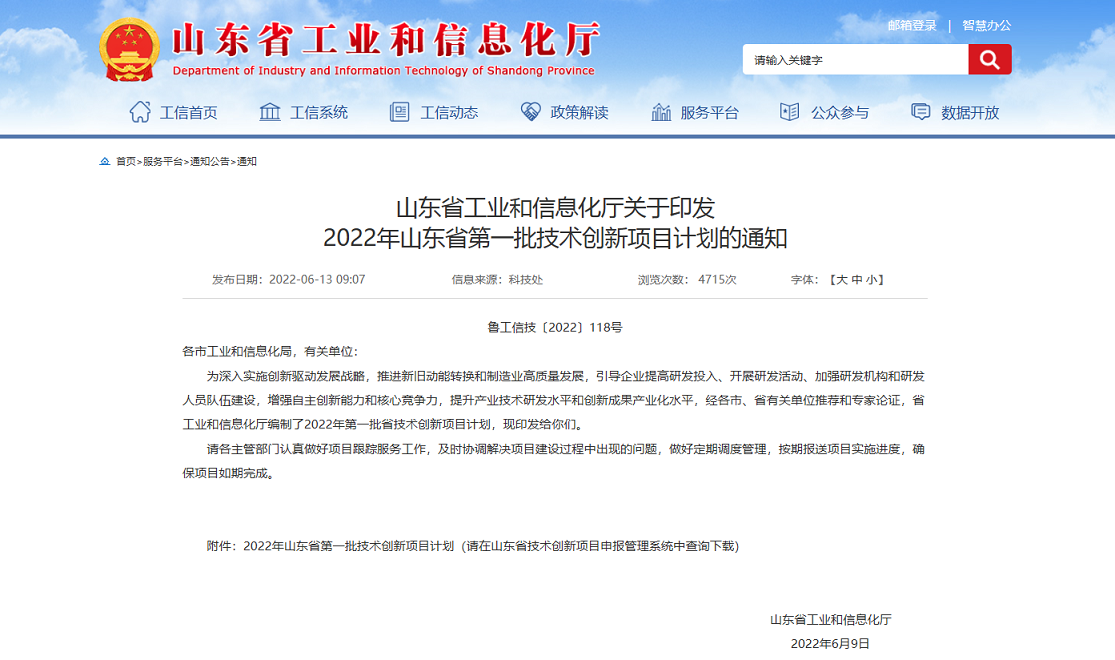
Task: Click the 山东省工业和信息化厅 site title banner
Action: pos(386,40)
